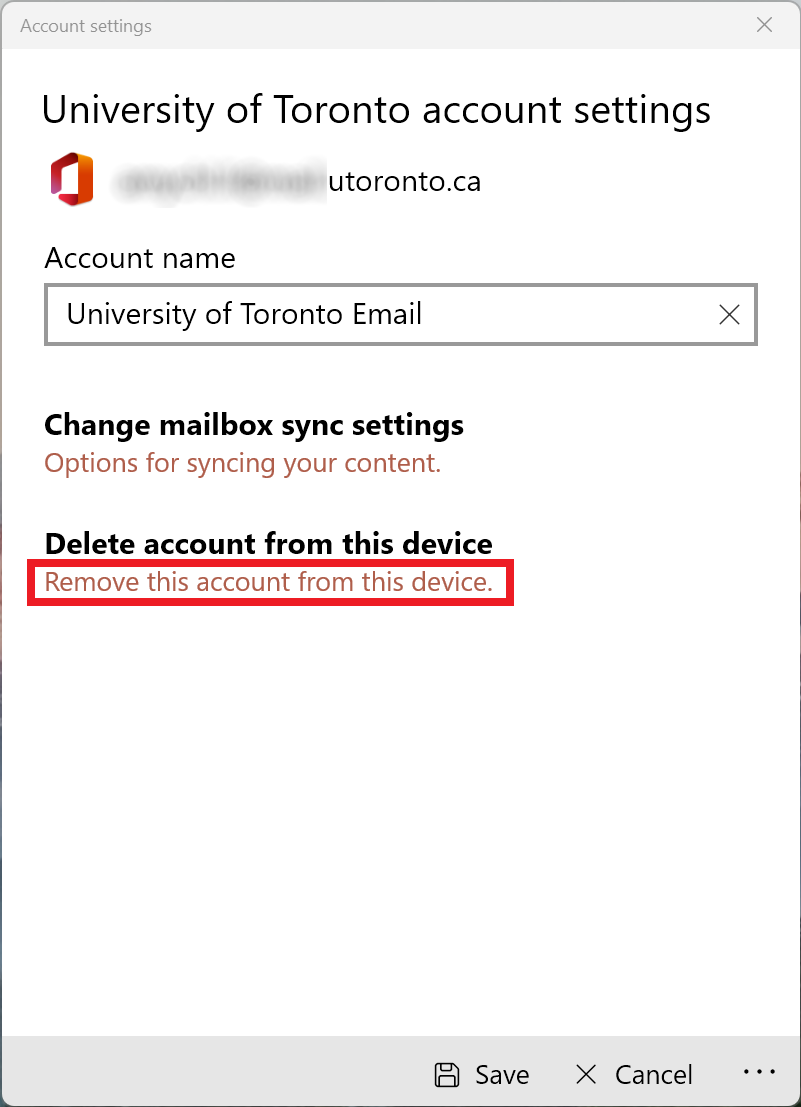Close the Account settings window
801x1107 pixels.
(764, 25)
